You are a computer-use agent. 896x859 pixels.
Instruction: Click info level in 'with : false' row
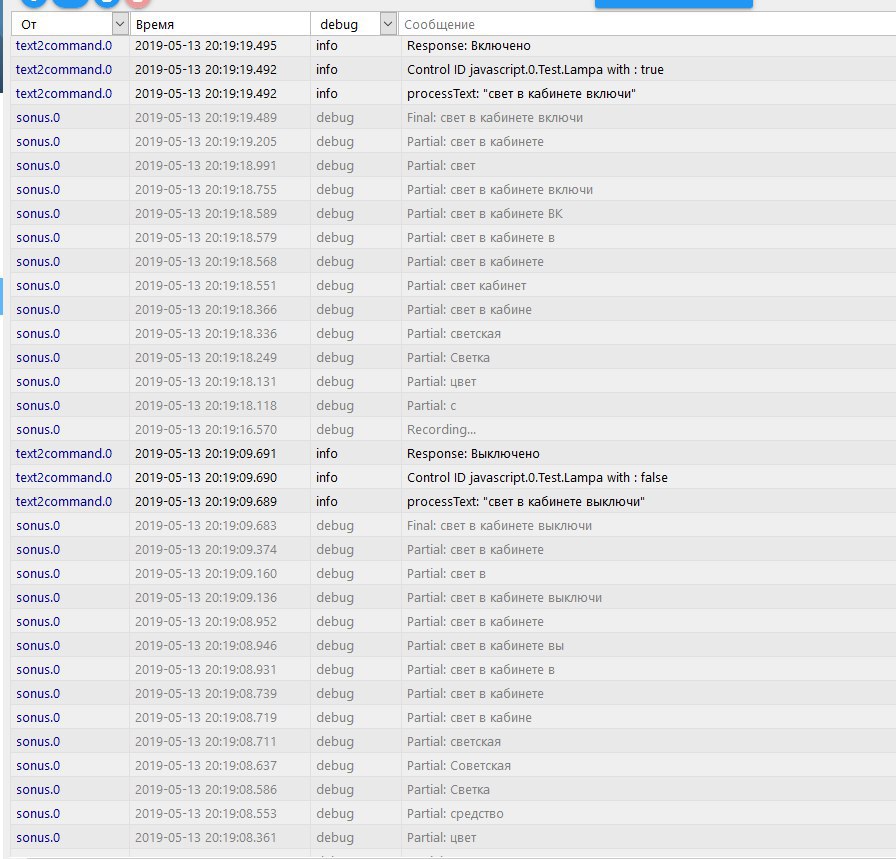tap(327, 478)
